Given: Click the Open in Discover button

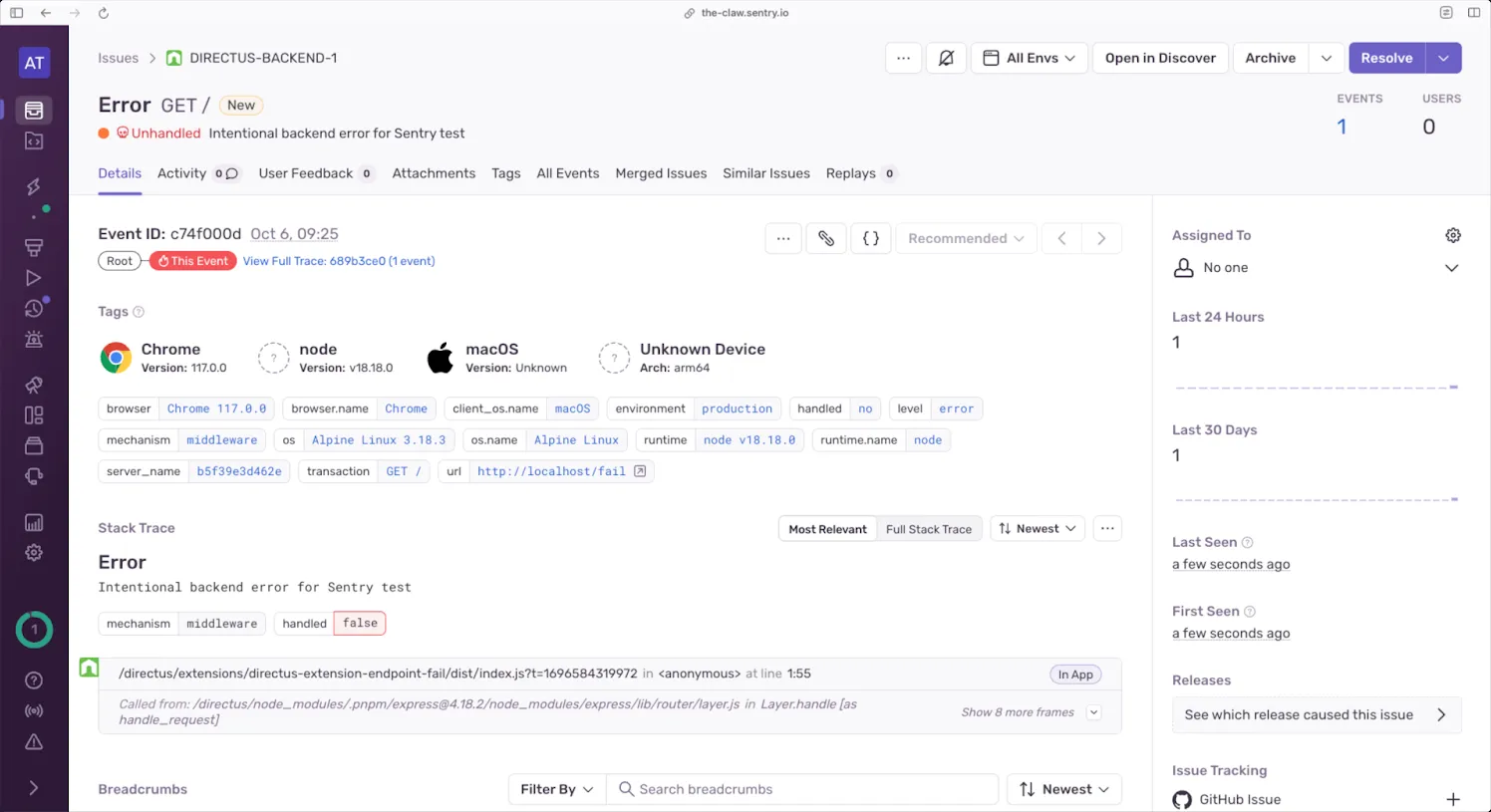Looking at the screenshot, I should tap(1160, 58).
